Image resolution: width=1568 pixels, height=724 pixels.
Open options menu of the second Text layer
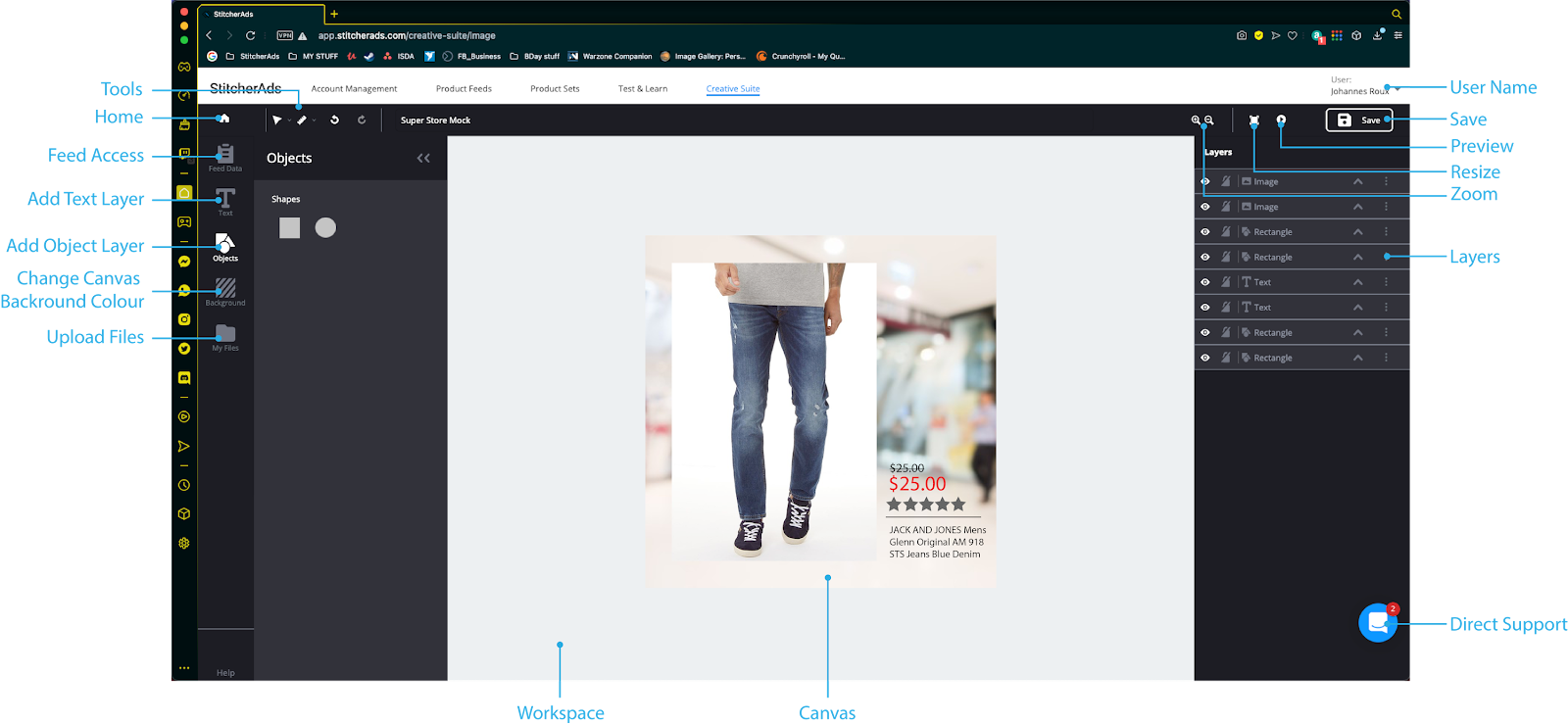coord(1386,308)
